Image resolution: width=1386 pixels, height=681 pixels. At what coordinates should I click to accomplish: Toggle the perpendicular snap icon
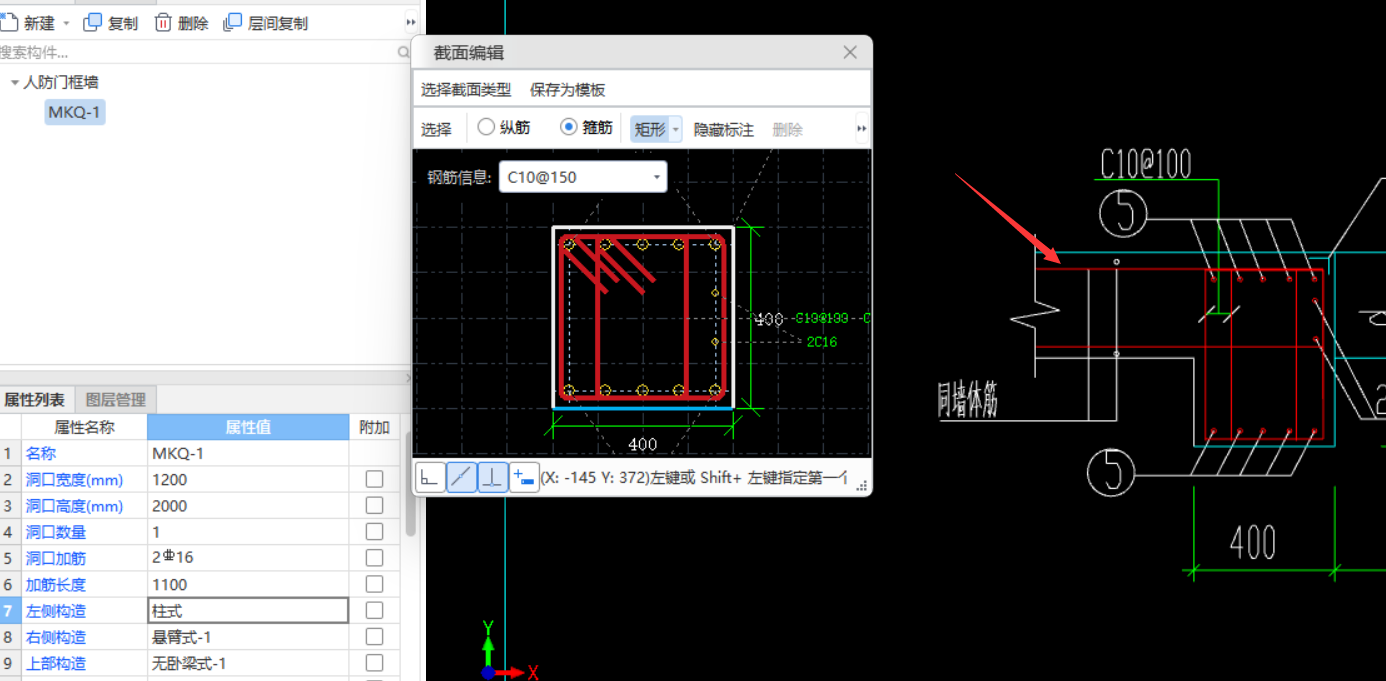[493, 477]
